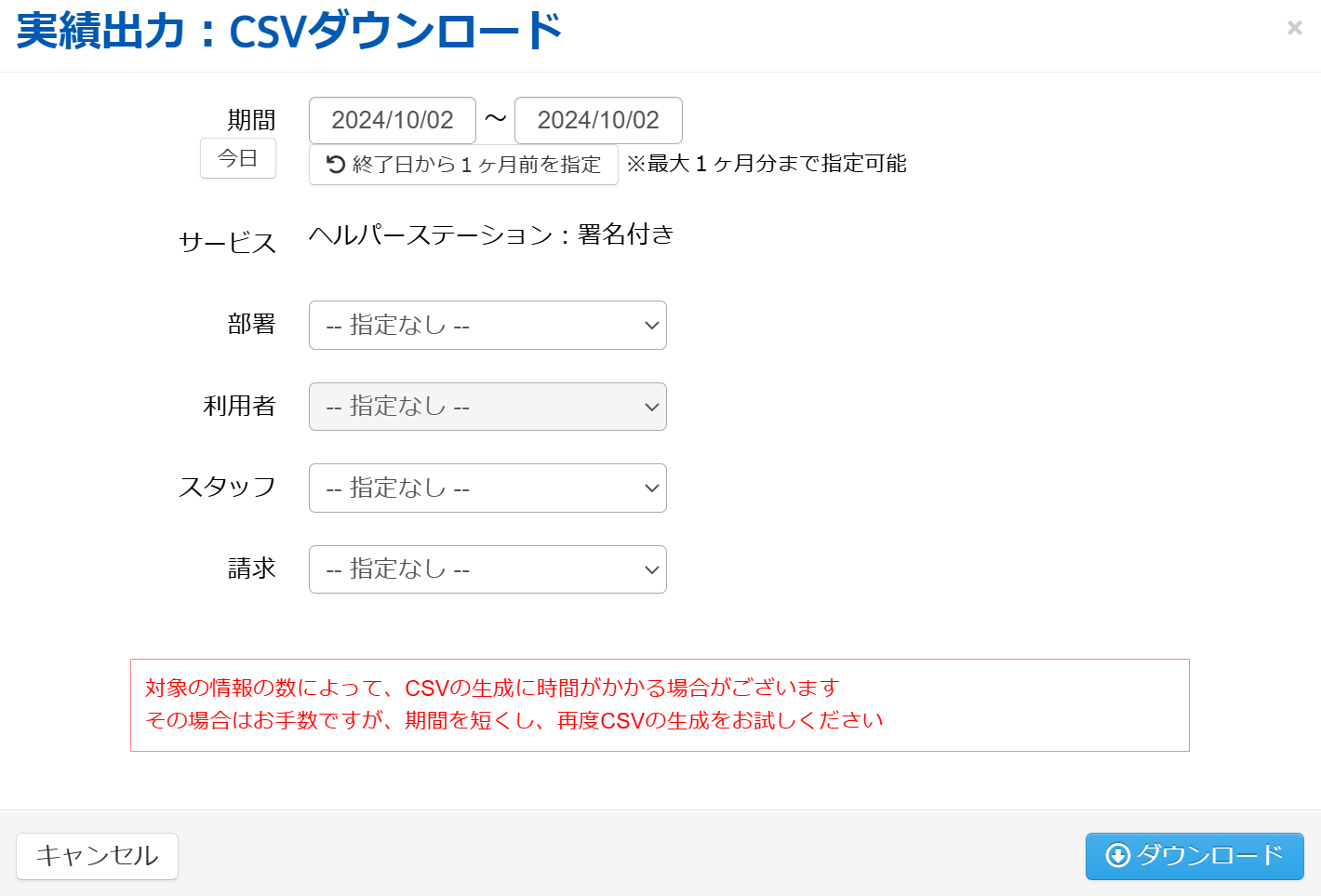Click the 請求 field label
This screenshot has width=1321, height=896.
point(251,568)
